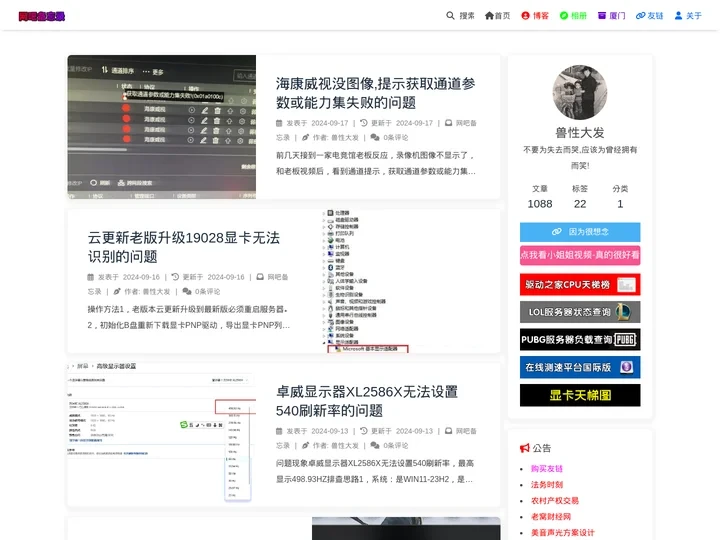Image resolution: width=720 pixels, height=540 pixels.
Task: Click calendar icon on Hikvision article's 发表于
Action: click(x=279, y=123)
